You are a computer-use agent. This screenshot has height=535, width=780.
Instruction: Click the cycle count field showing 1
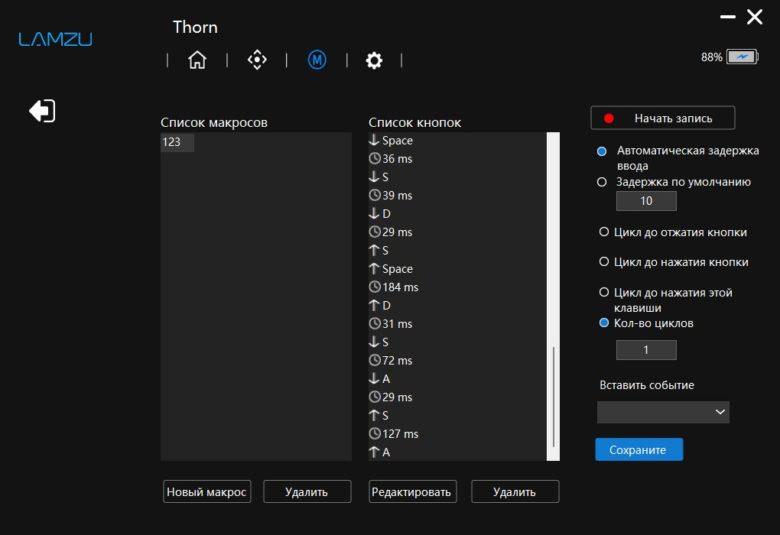(646, 350)
